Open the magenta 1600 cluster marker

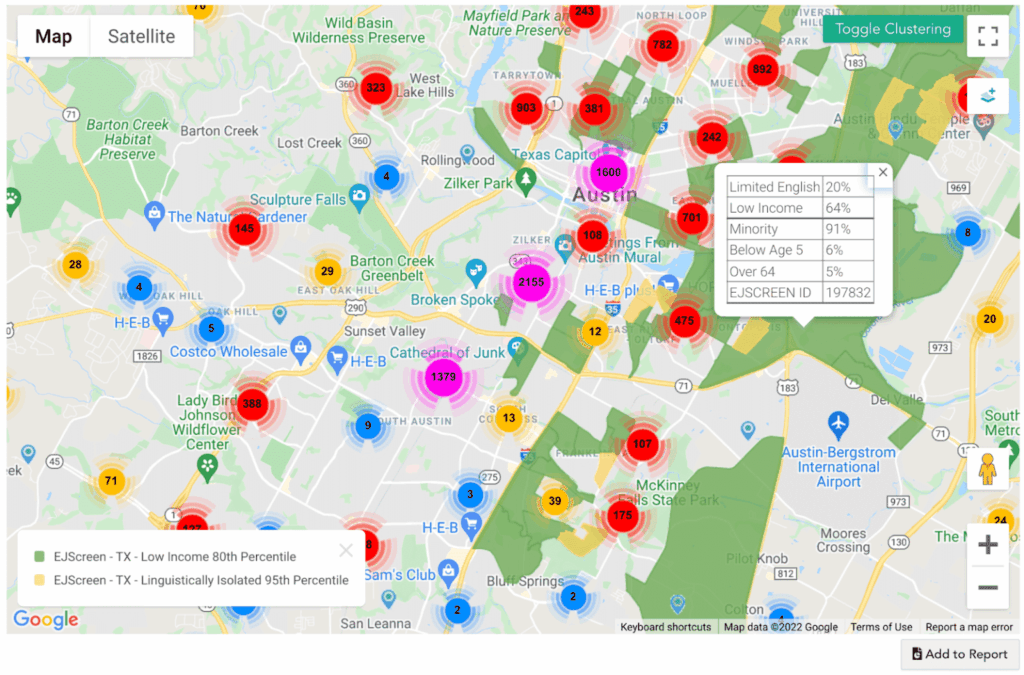[608, 172]
